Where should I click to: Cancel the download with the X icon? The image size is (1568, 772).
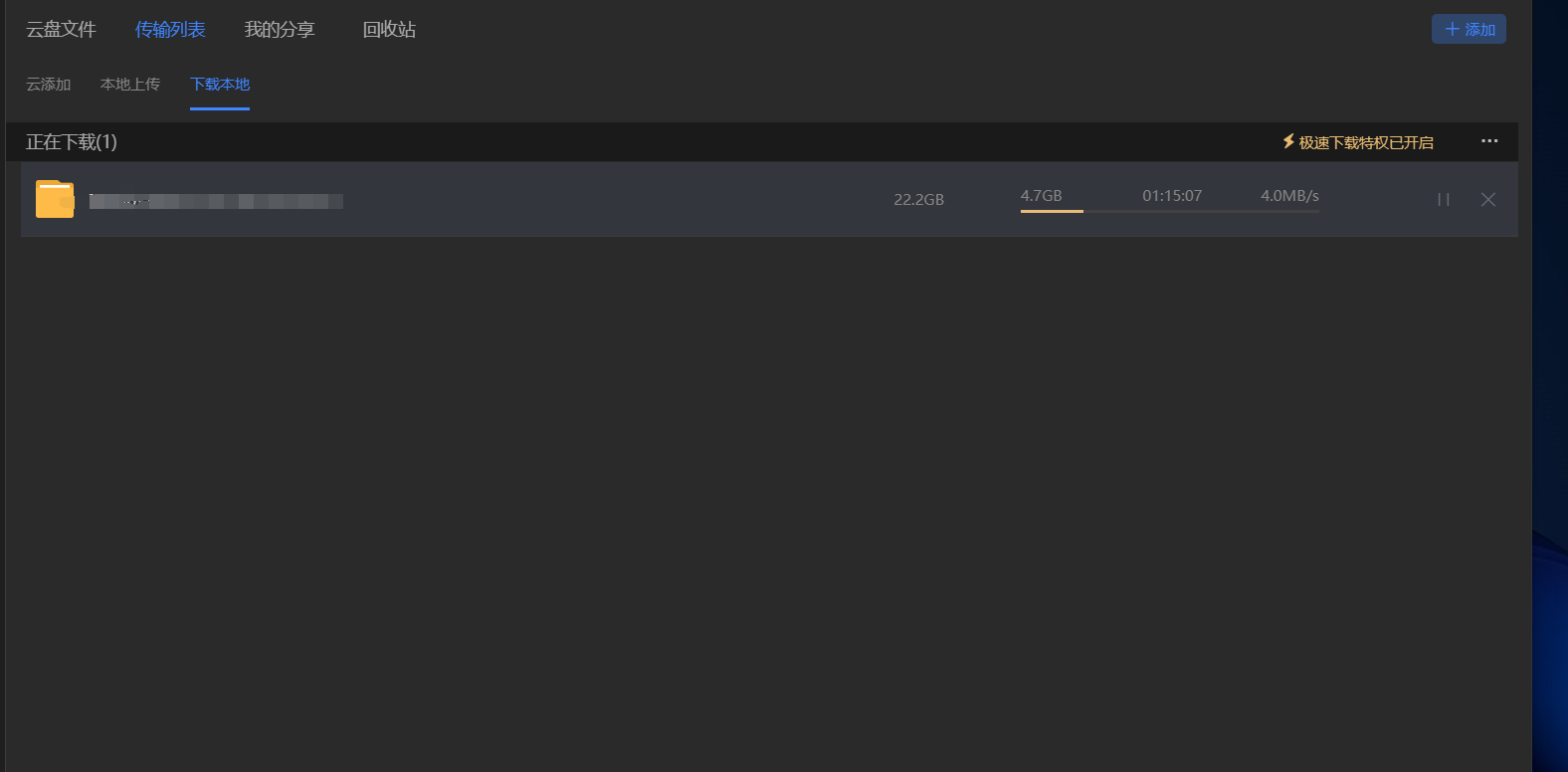pyautogui.click(x=1487, y=200)
